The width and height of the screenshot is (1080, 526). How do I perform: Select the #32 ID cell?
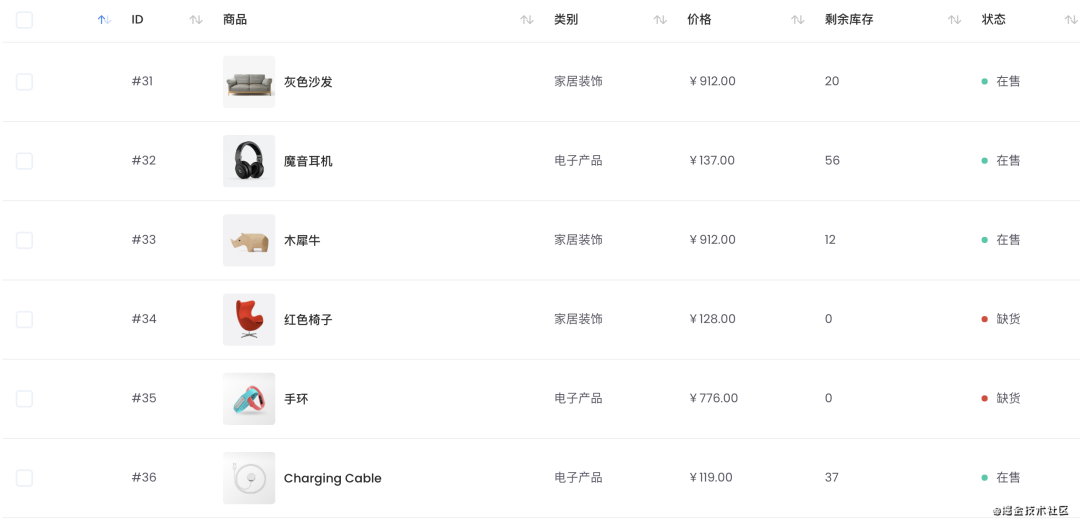pos(144,160)
